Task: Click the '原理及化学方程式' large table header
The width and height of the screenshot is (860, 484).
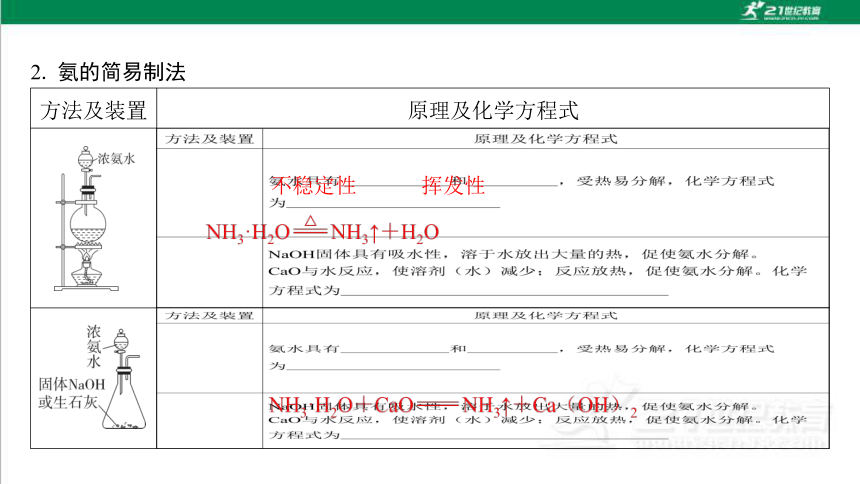Action: (493, 110)
